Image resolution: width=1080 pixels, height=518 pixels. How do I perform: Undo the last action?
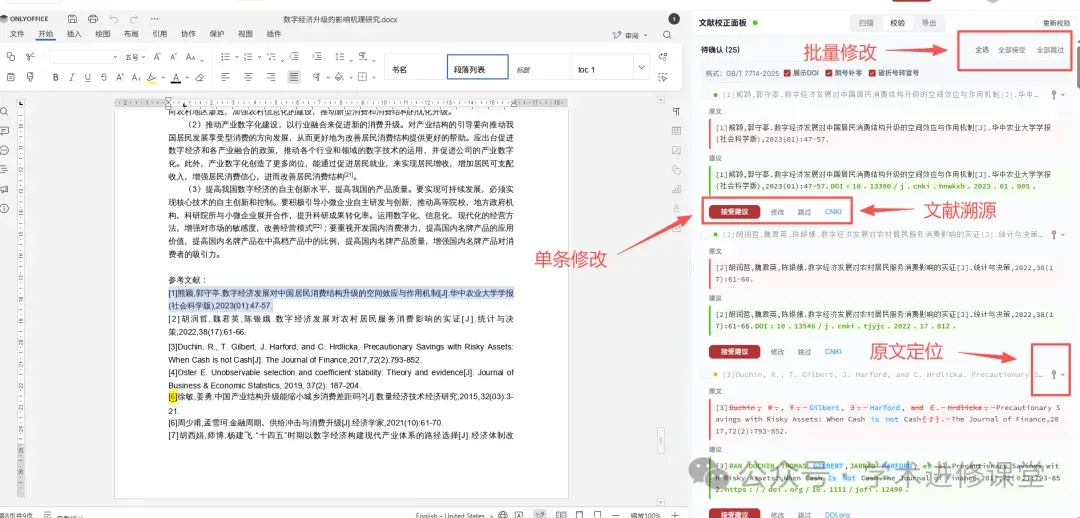point(114,19)
